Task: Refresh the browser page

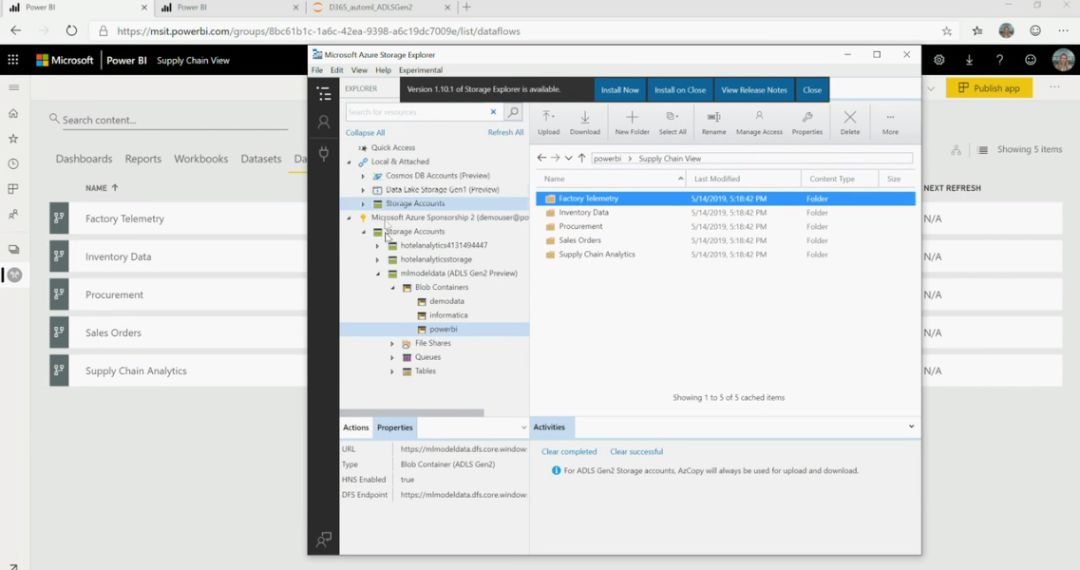Action: (72, 31)
